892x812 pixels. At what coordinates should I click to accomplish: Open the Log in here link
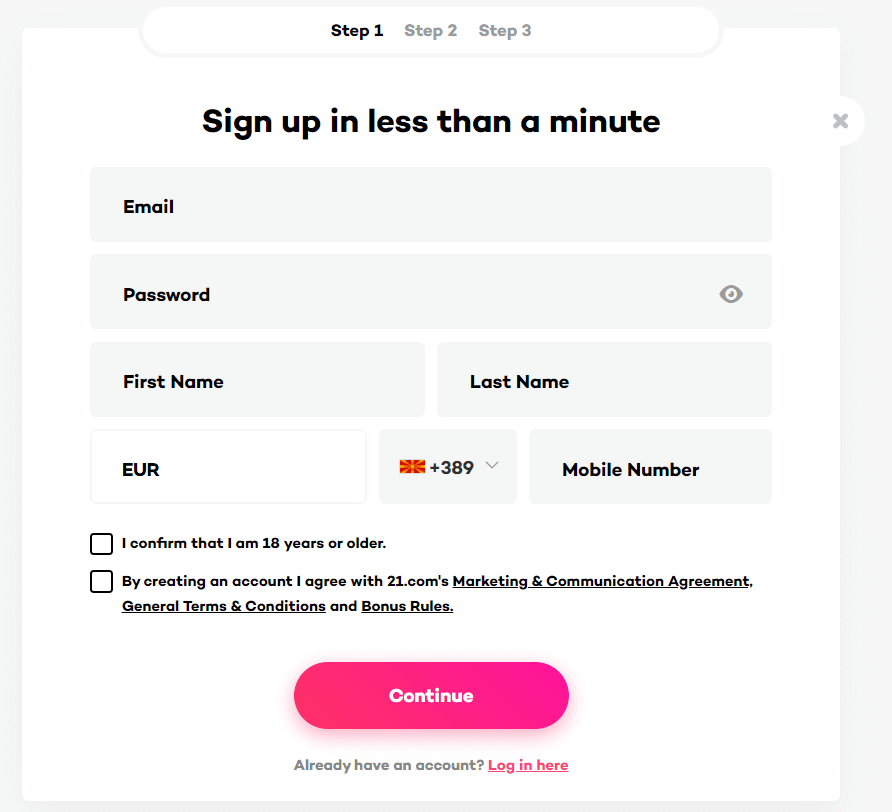[528, 765]
